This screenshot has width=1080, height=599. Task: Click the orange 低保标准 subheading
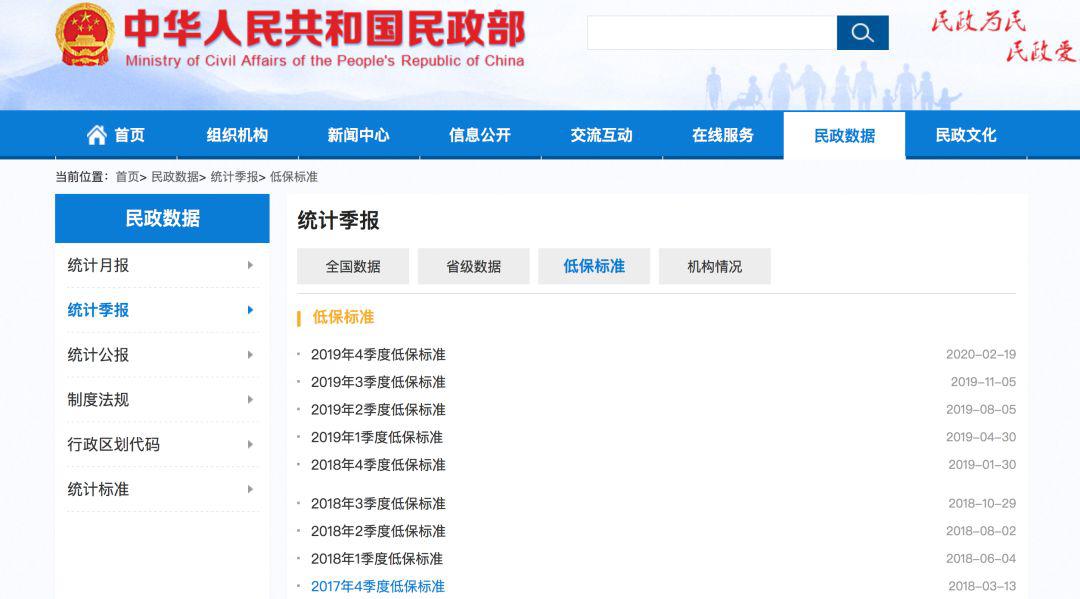coord(343,317)
